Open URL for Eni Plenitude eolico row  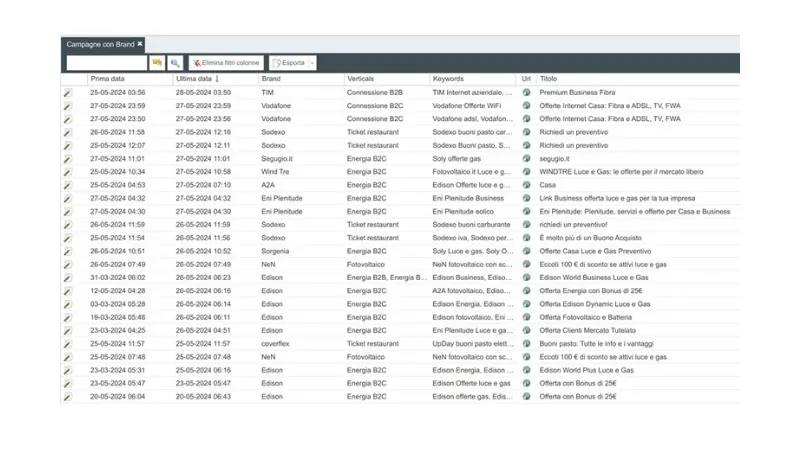tap(526, 211)
